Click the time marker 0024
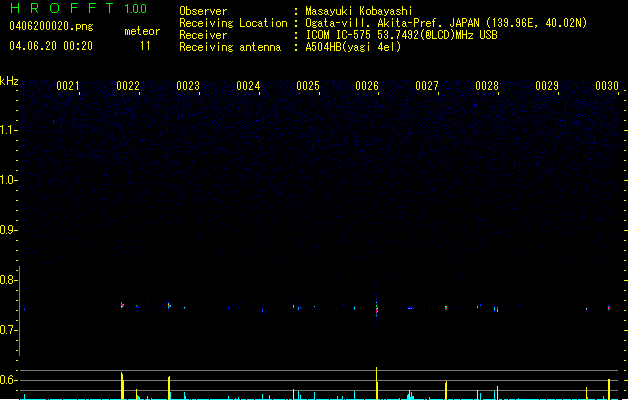The width and height of the screenshot is (629, 400). (x=248, y=85)
